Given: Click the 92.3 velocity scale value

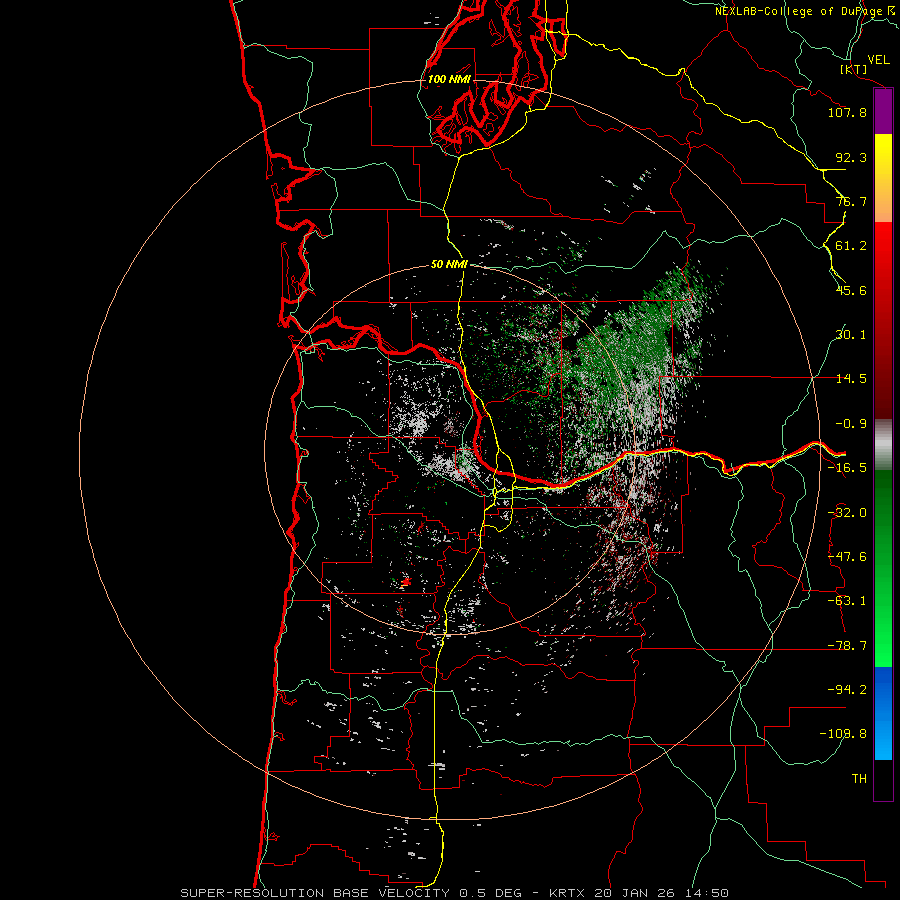Looking at the screenshot, I should 851,157.
